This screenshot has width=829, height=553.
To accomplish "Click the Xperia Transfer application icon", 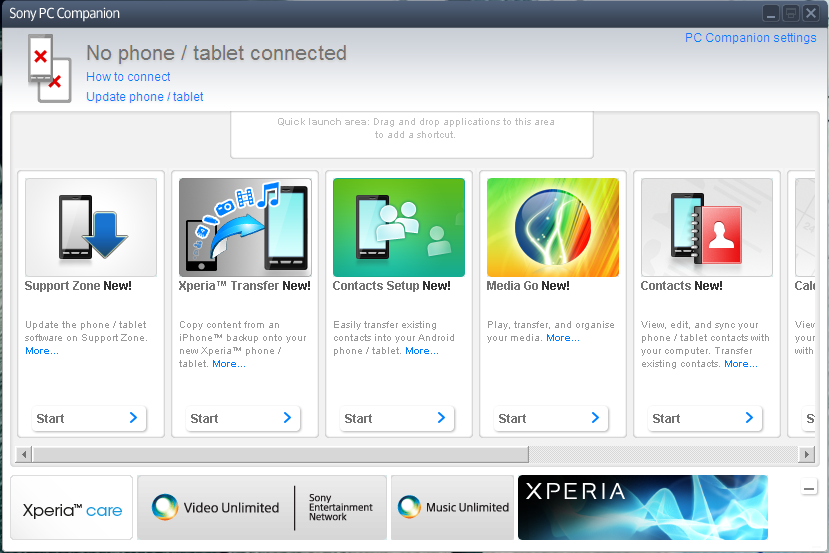I will coord(245,227).
